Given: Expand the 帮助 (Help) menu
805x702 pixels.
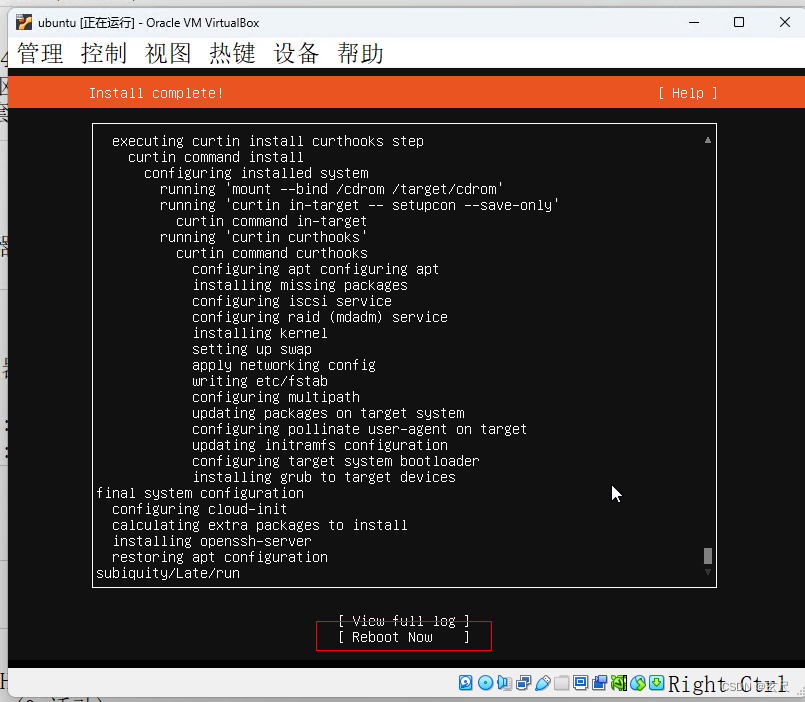Looking at the screenshot, I should pyautogui.click(x=360, y=54).
